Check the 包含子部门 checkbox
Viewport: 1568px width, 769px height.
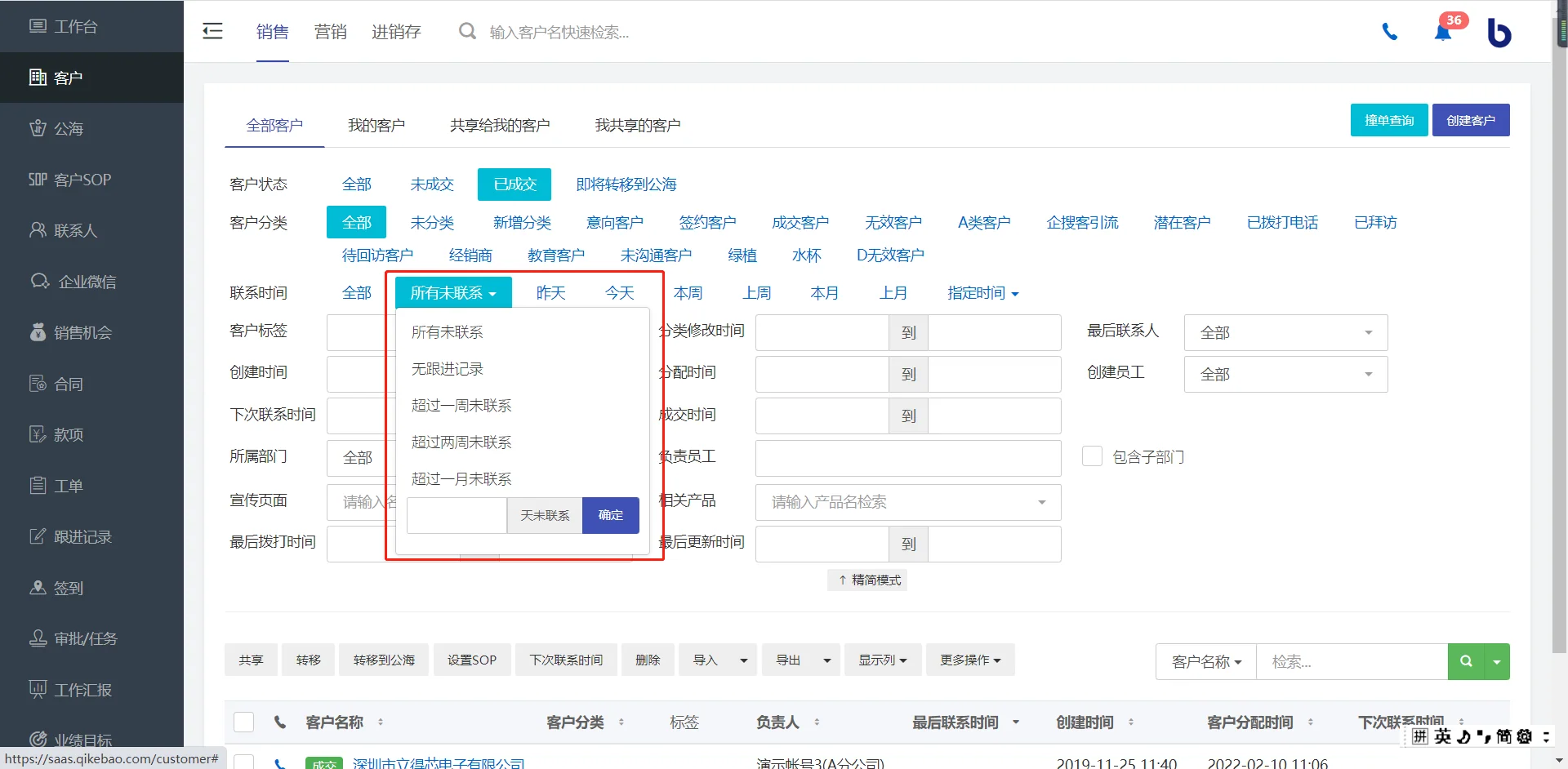tap(1092, 456)
